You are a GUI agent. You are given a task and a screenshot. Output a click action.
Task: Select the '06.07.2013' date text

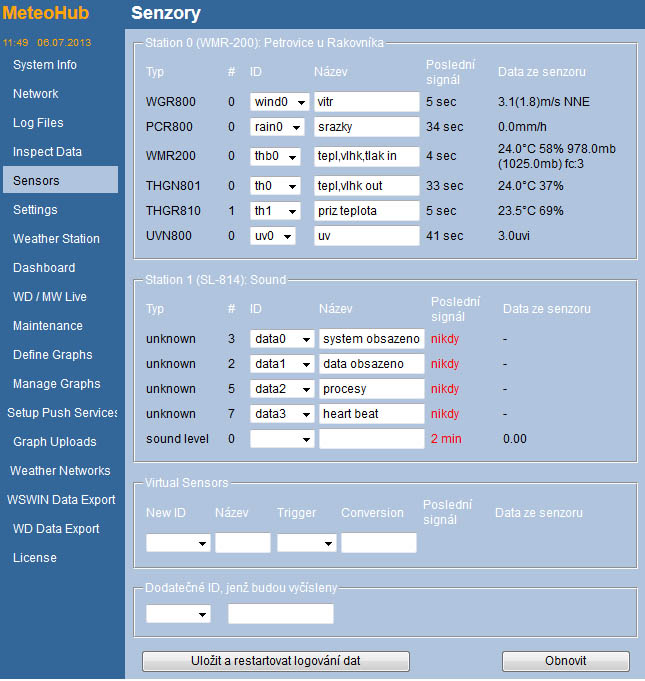[x=64, y=43]
